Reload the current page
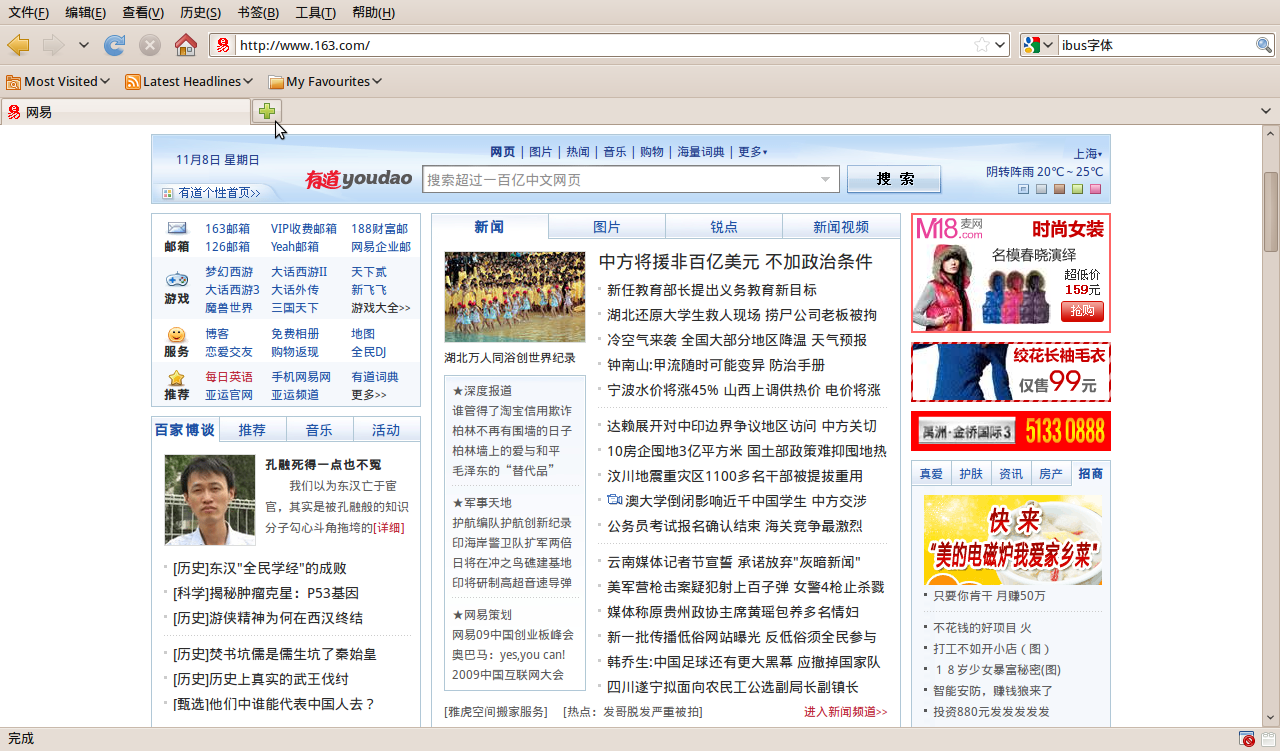 115,45
